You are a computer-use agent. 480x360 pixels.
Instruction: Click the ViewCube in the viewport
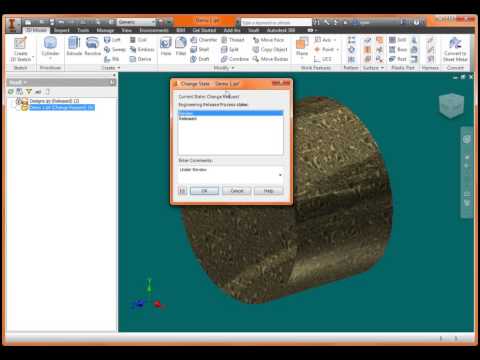(x=452, y=106)
